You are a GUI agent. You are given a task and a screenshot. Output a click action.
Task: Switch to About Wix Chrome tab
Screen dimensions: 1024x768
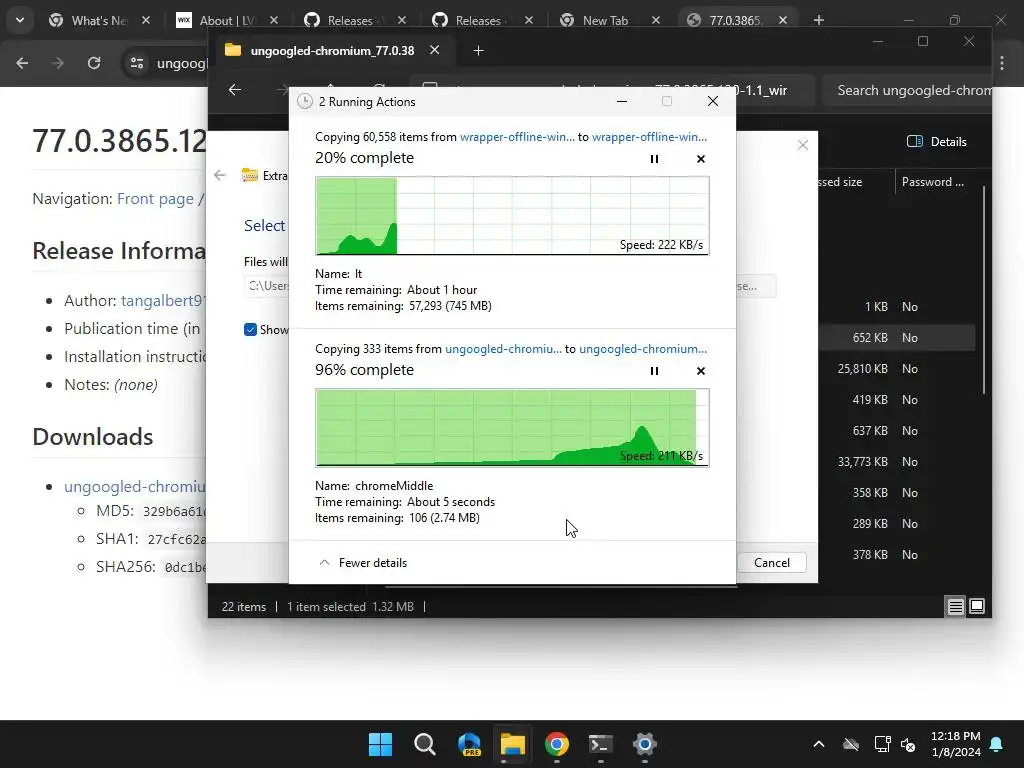226,20
